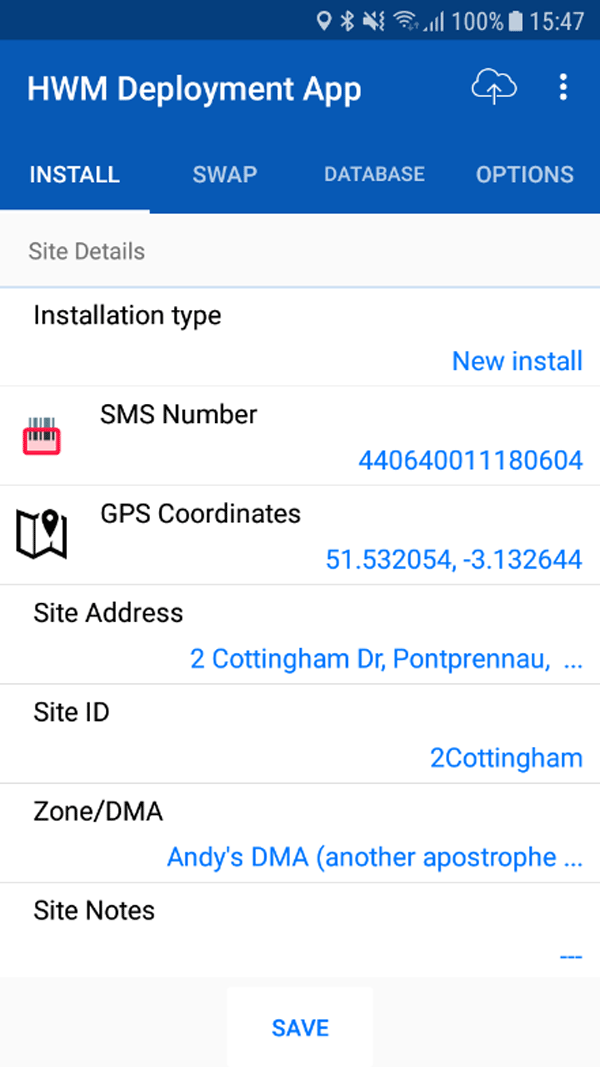Tap the barcode scanner icon

click(x=42, y=437)
